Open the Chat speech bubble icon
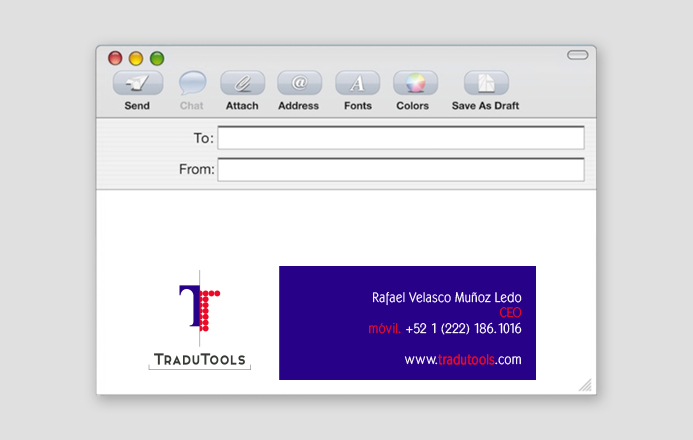693x440 pixels. (x=192, y=83)
